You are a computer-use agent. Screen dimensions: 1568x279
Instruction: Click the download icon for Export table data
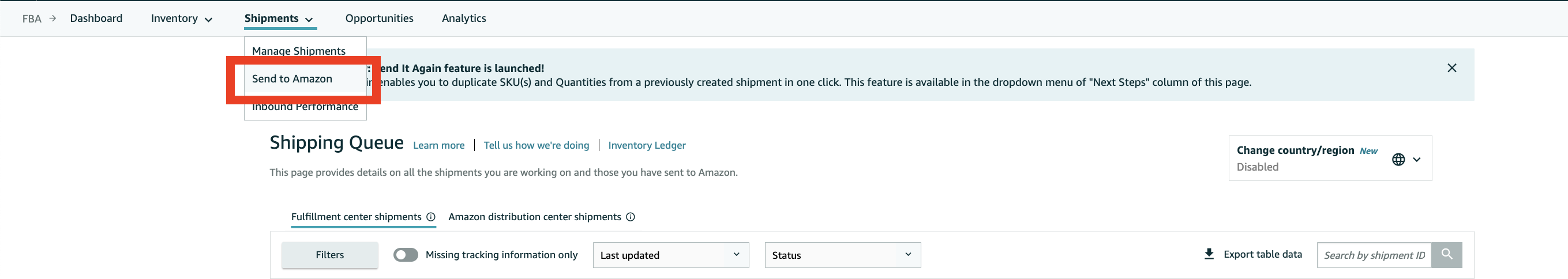click(1209, 254)
